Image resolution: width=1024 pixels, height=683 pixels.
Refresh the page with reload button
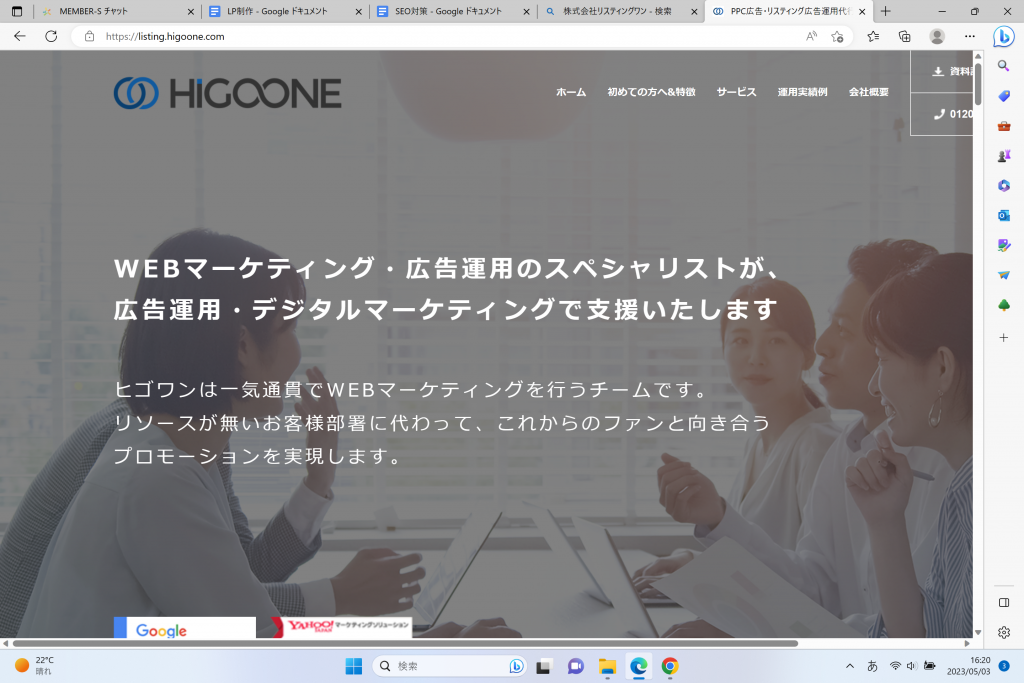point(51,36)
